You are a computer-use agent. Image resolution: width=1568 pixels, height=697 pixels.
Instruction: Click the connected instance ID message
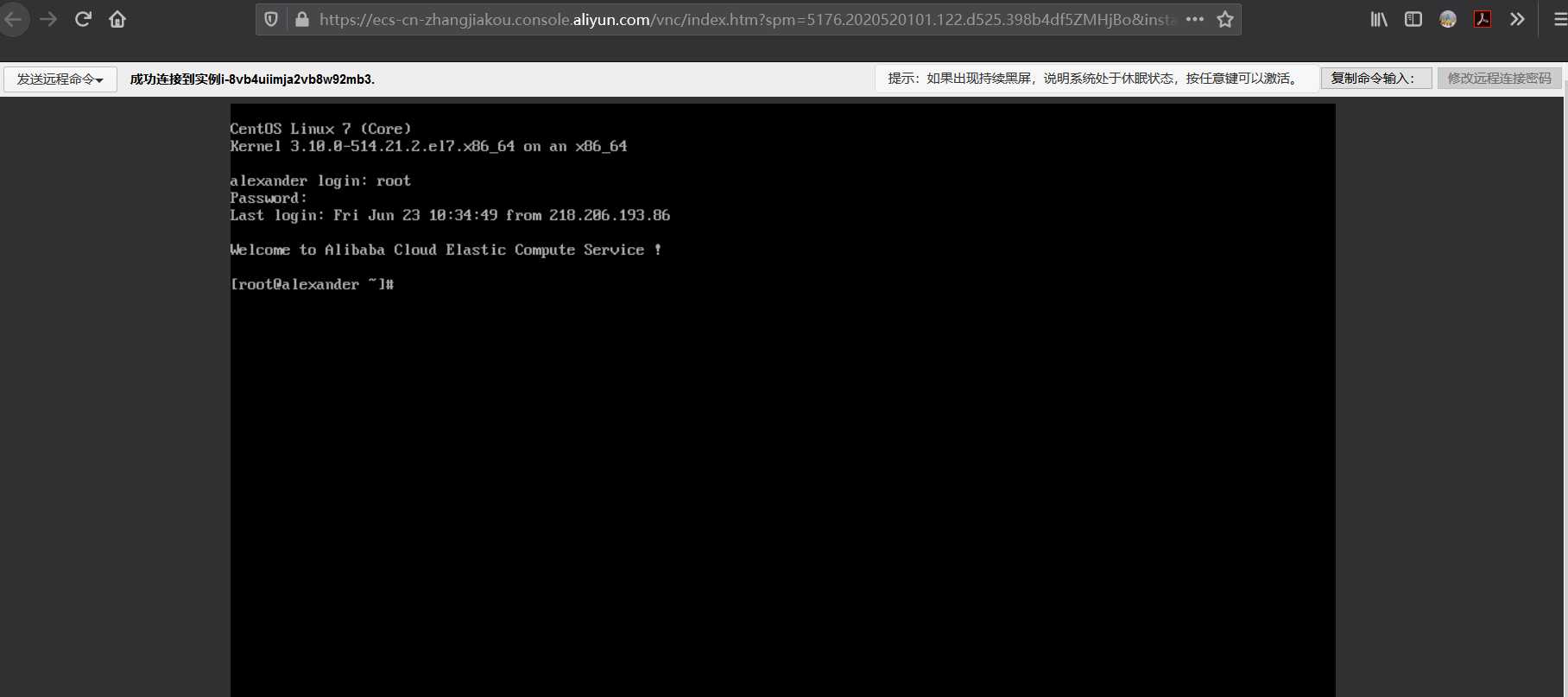(x=252, y=79)
